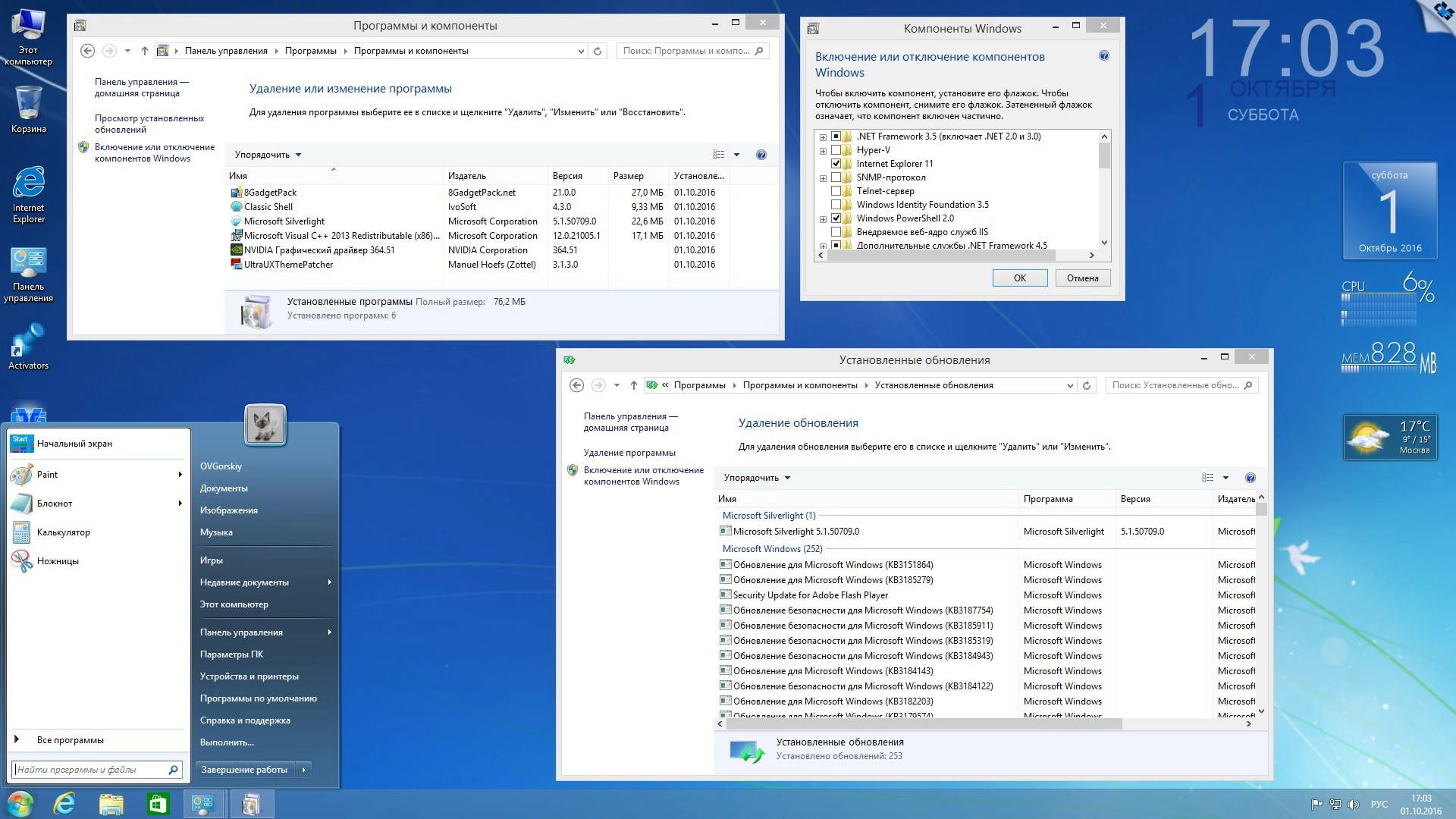This screenshot has height=819, width=1456.
Task: Open Панель управления desktop icon
Action: [28, 275]
